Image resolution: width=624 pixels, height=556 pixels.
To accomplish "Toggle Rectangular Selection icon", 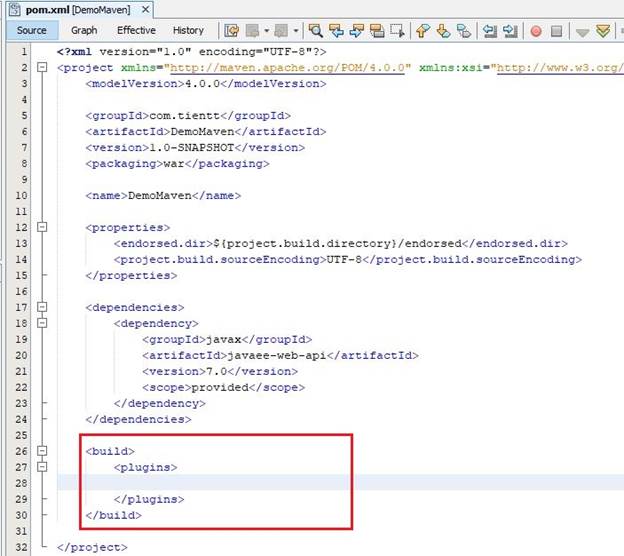I will click(x=397, y=30).
